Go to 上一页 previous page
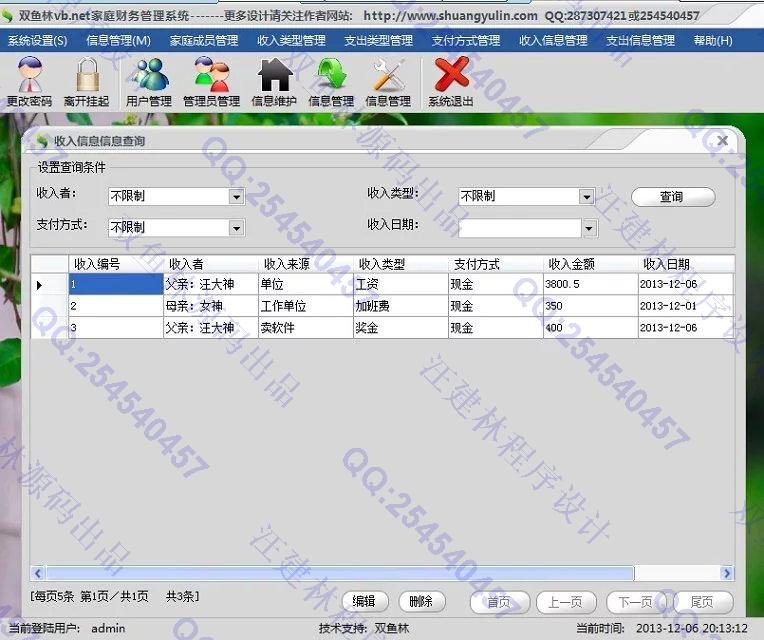This screenshot has width=764, height=640. click(566, 602)
